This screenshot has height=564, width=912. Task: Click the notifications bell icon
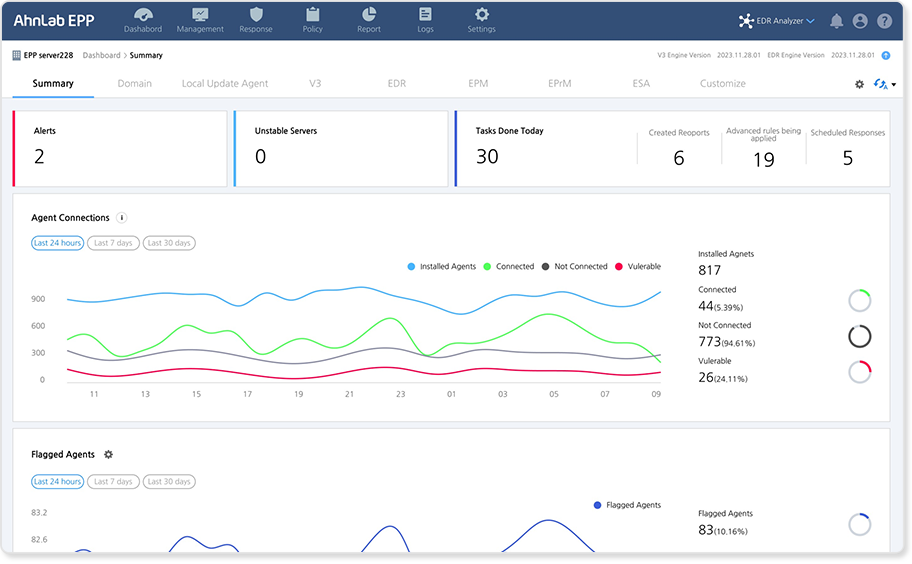[836, 21]
